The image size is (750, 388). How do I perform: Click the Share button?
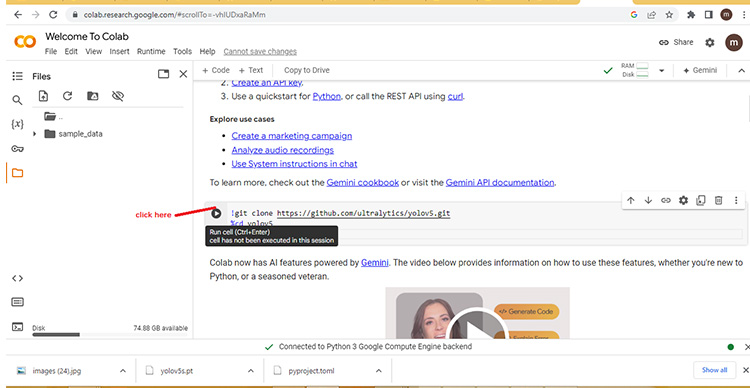676,42
